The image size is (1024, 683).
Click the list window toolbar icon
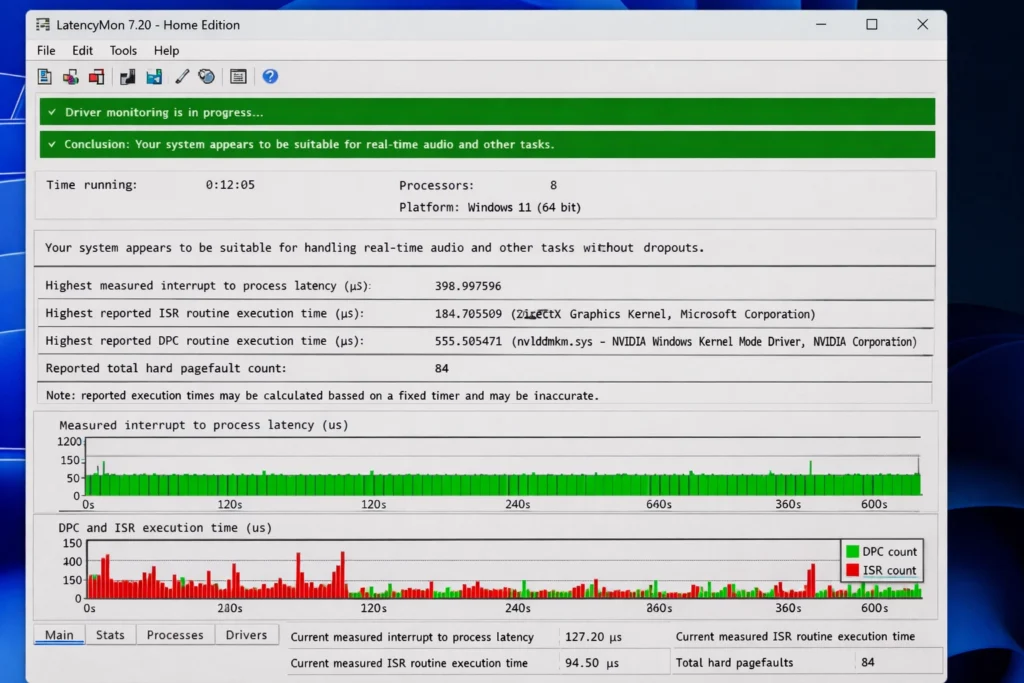pos(238,77)
